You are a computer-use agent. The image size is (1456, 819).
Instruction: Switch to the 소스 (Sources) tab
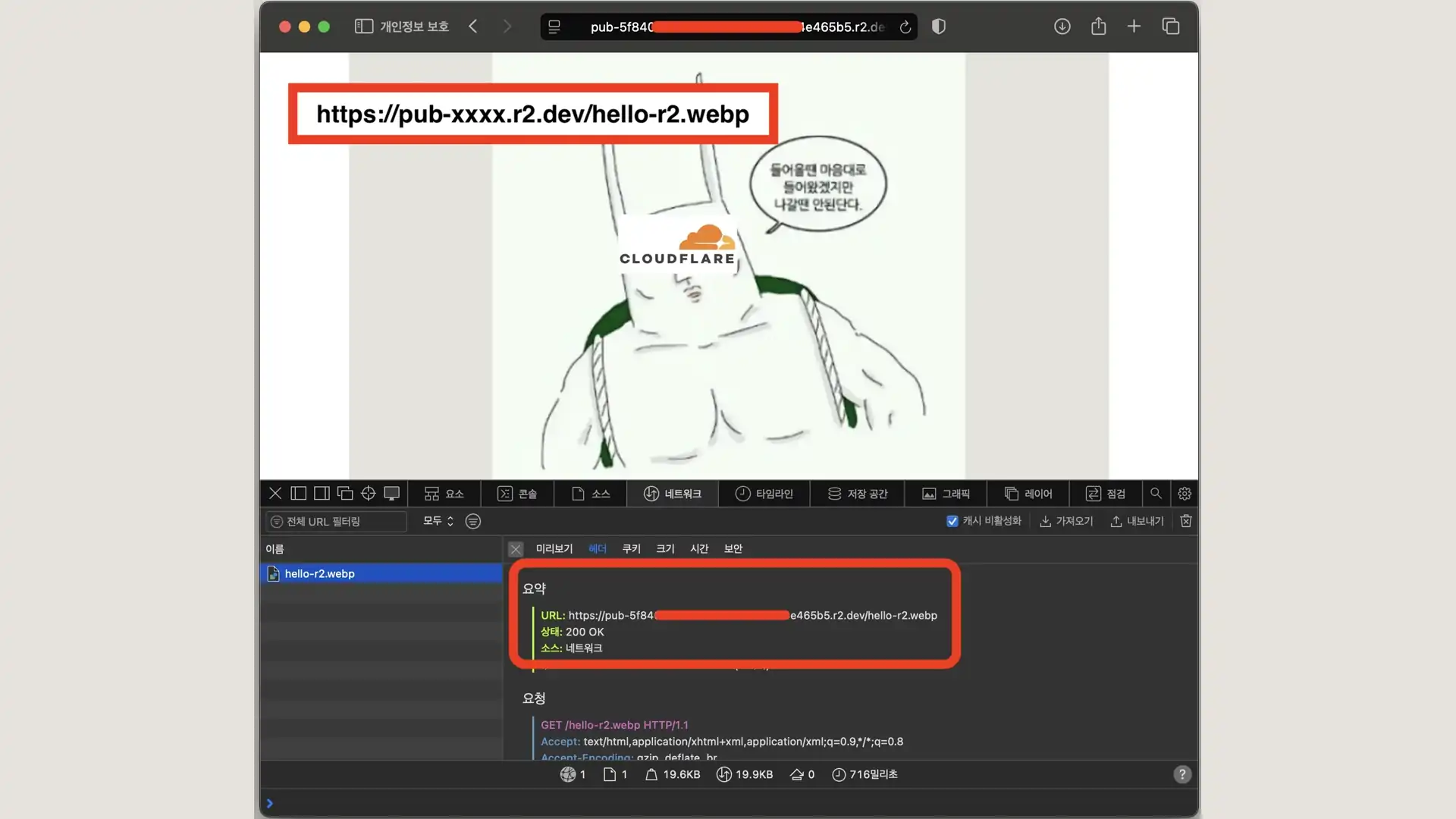click(x=591, y=494)
